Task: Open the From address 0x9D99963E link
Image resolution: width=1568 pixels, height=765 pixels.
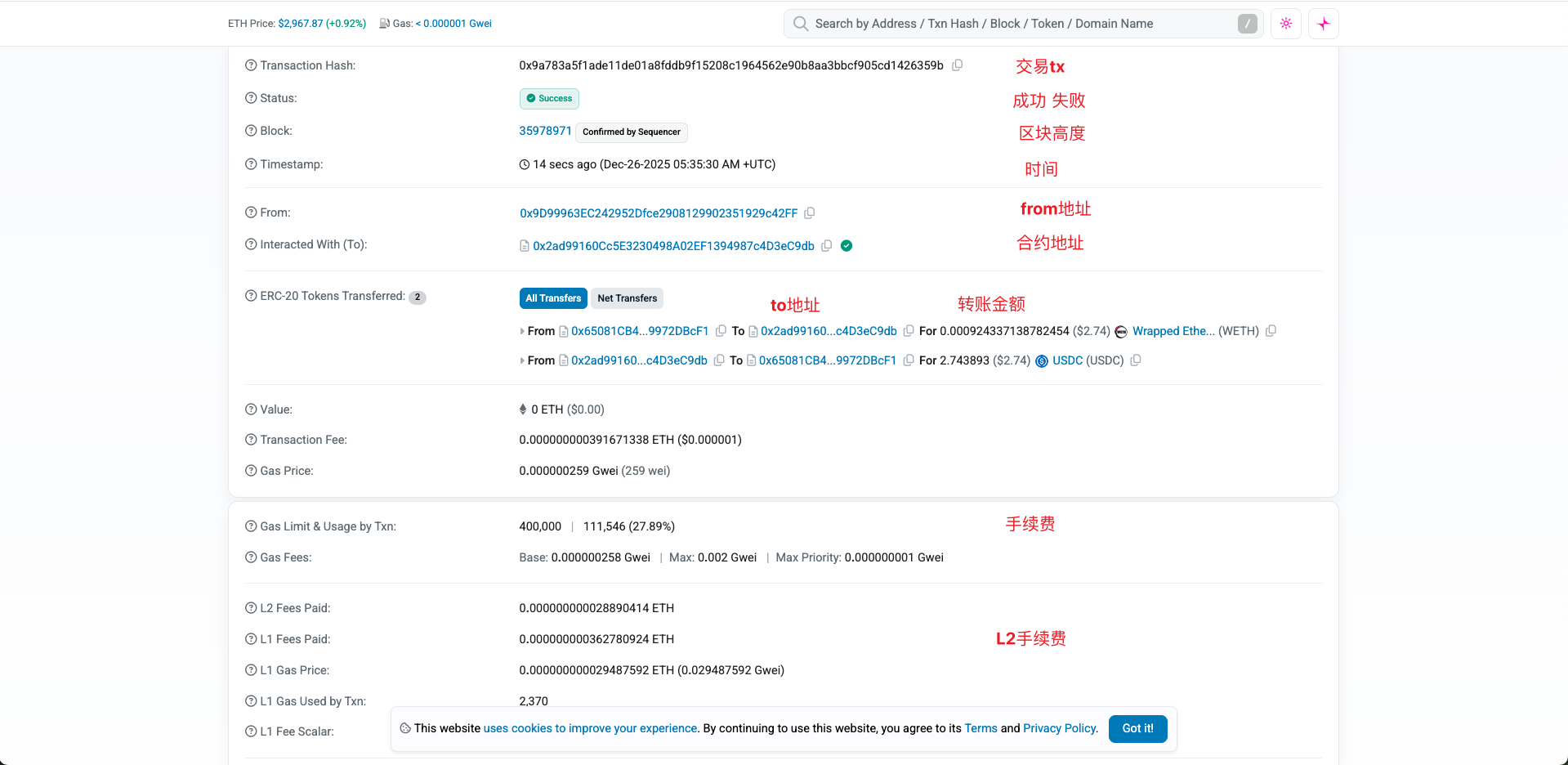Action: tap(659, 213)
